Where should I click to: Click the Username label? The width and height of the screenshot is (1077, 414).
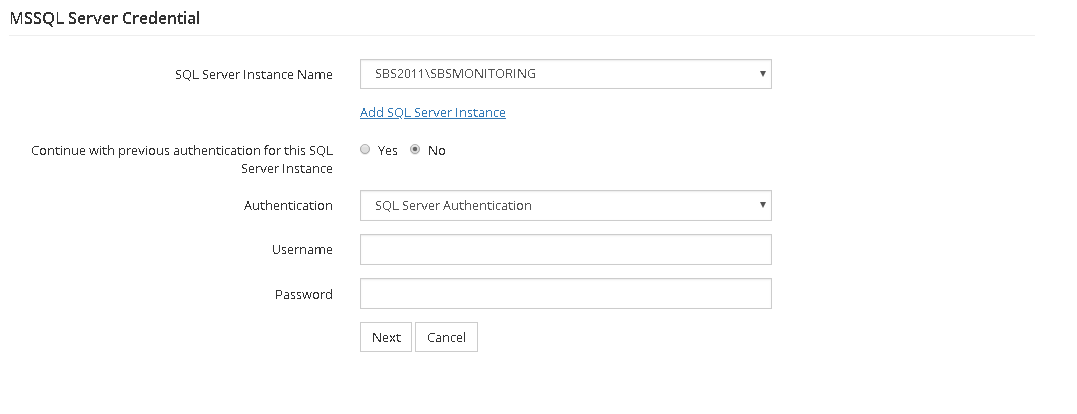(302, 250)
